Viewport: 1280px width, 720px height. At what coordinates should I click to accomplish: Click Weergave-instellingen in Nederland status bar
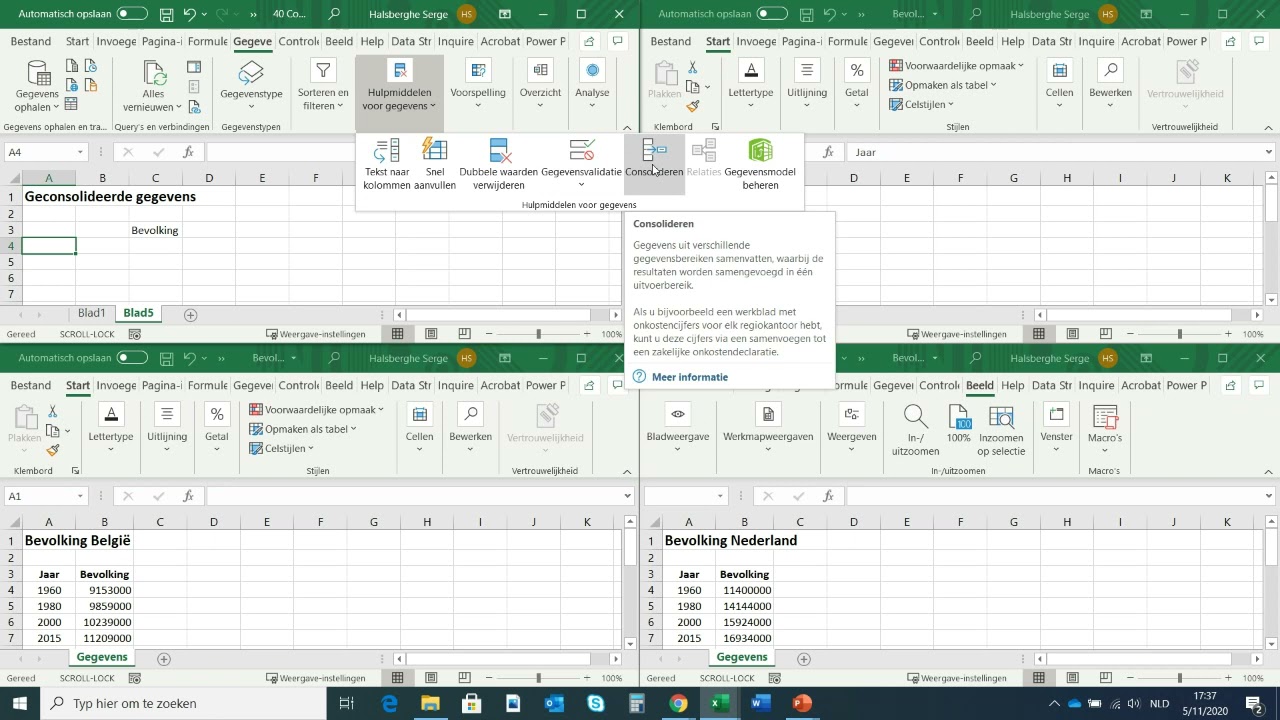pyautogui.click(x=955, y=678)
